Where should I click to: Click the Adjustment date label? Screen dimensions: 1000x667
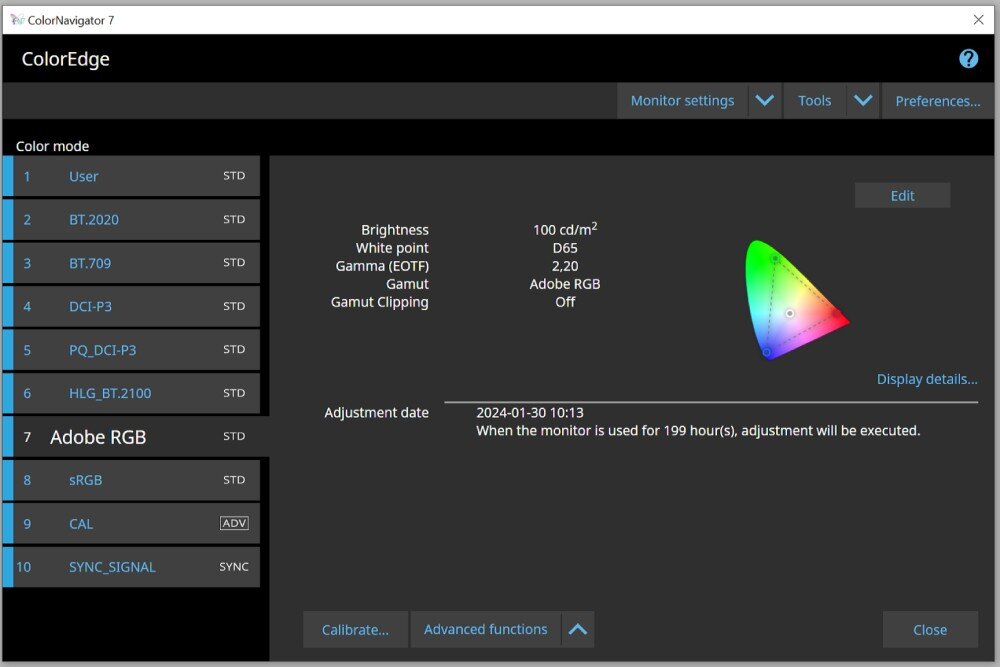[x=376, y=413]
